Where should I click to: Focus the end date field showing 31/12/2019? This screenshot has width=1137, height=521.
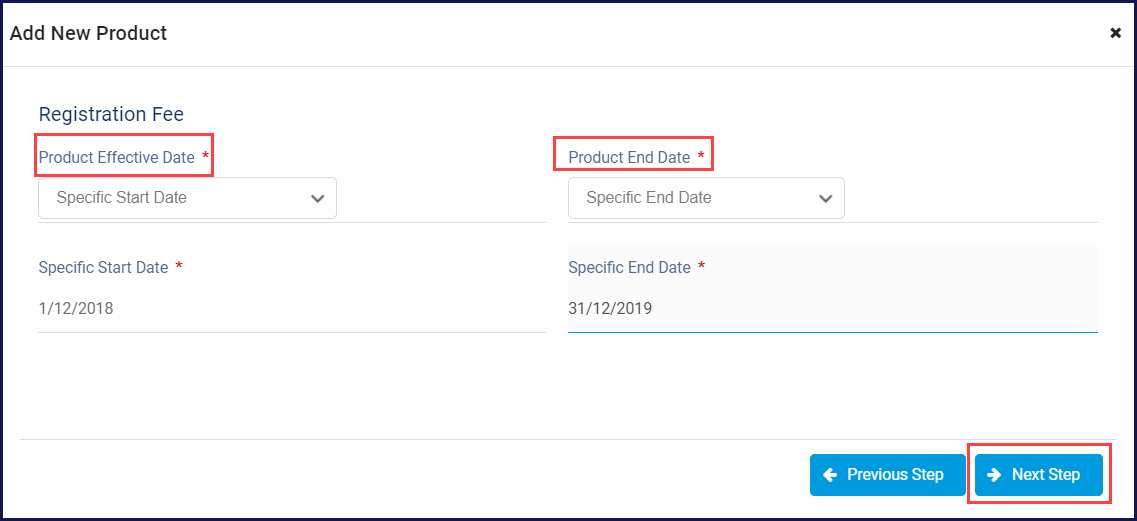[832, 308]
